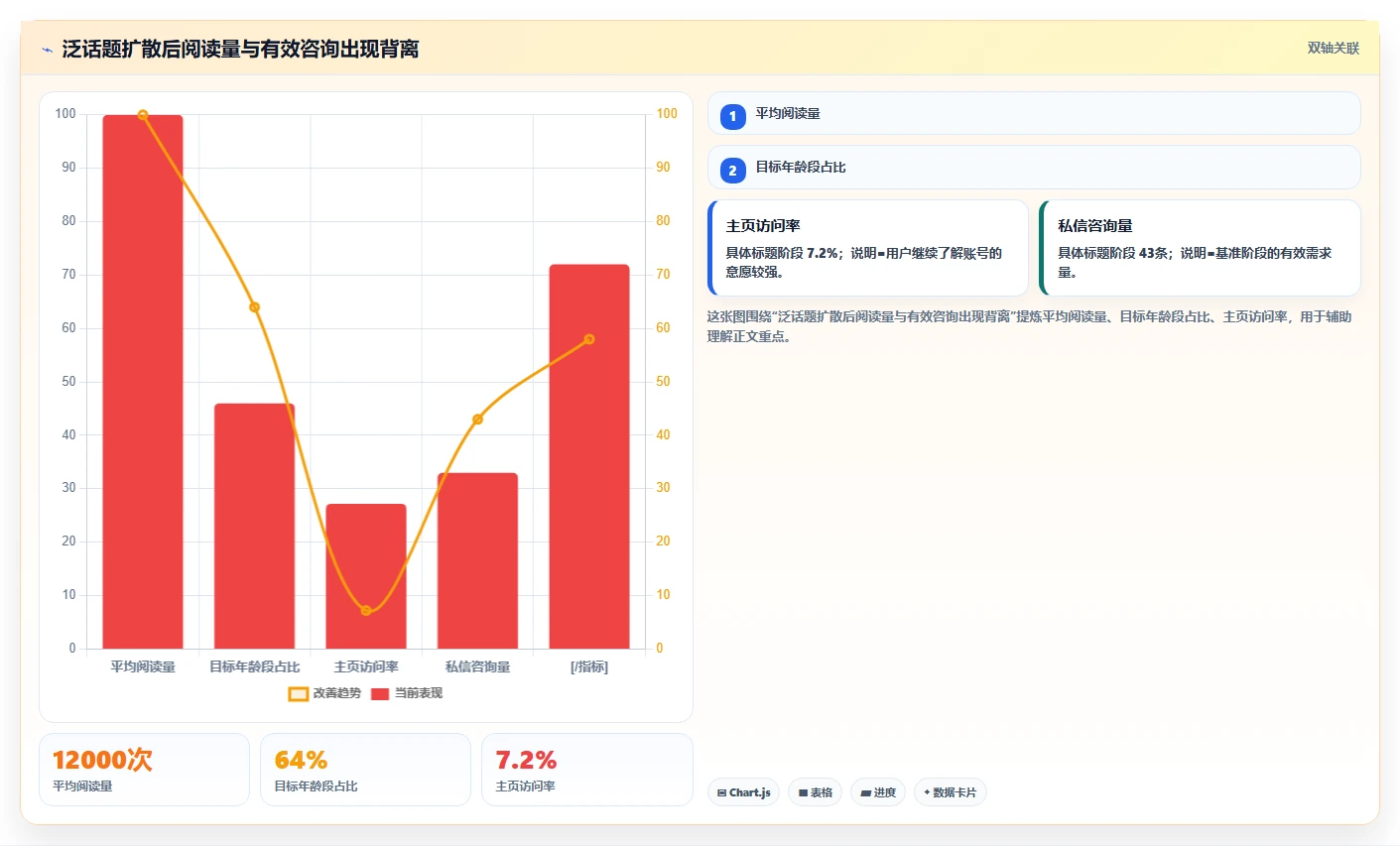Click the 64% 目标年龄段占比 stat card

point(365,770)
